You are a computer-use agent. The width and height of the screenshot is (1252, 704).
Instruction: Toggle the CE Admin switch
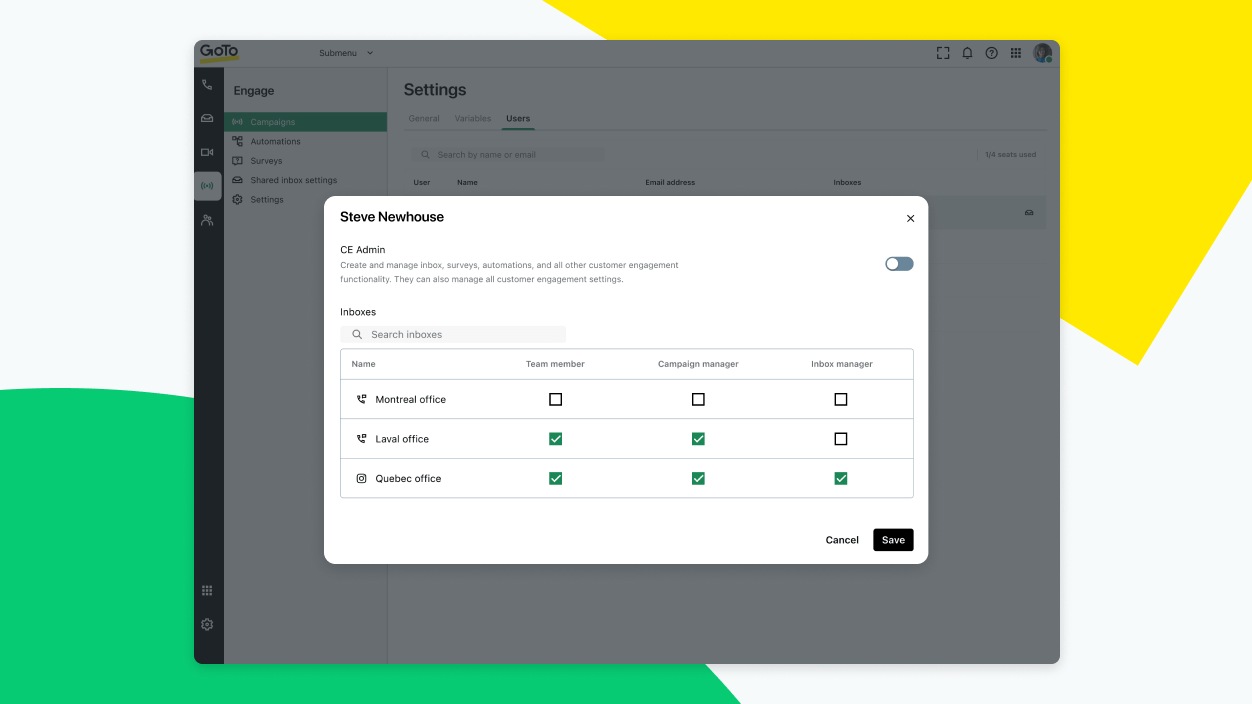coord(898,264)
